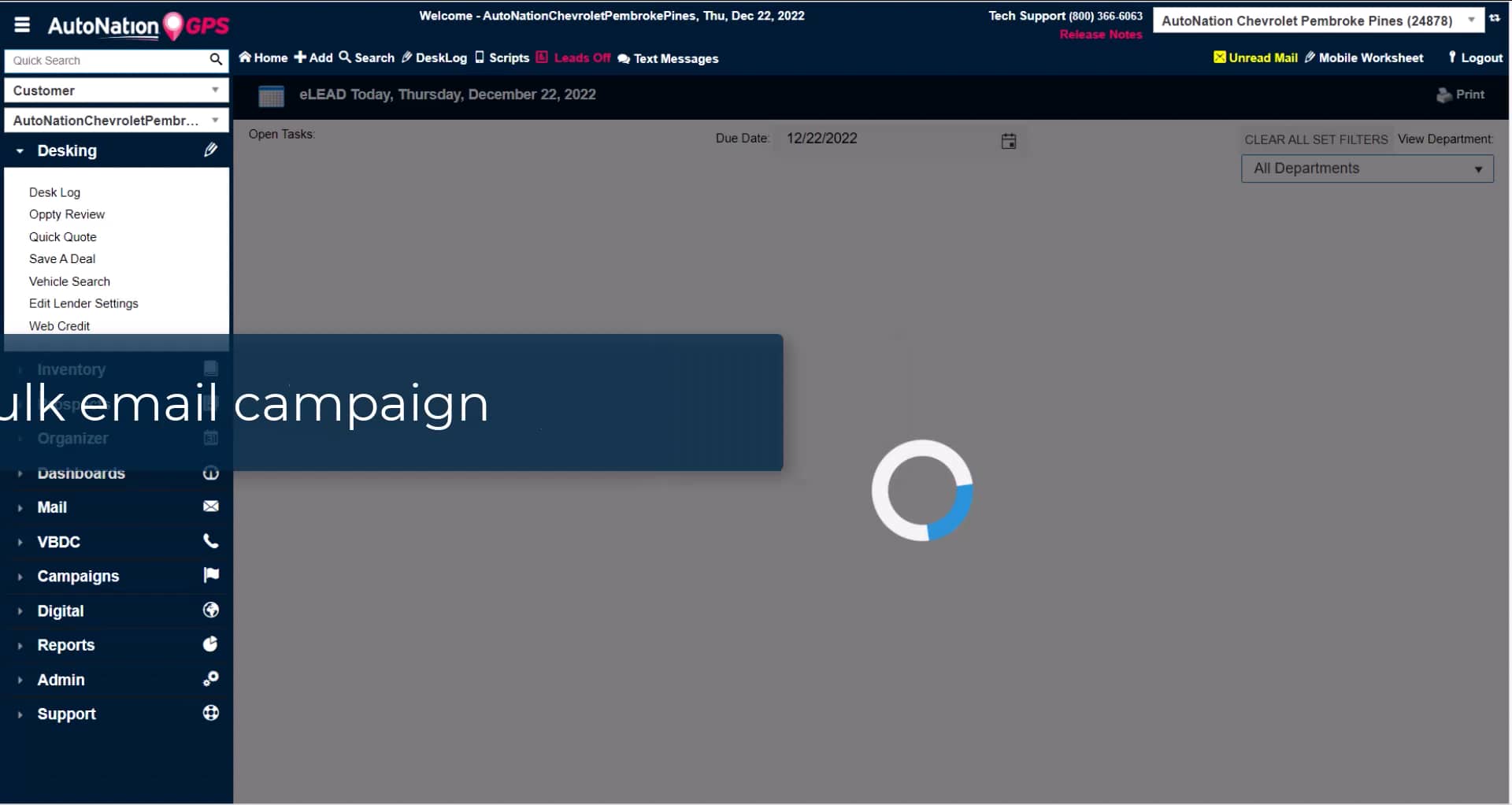
Task: Click the loading progress spinner
Action: click(922, 490)
